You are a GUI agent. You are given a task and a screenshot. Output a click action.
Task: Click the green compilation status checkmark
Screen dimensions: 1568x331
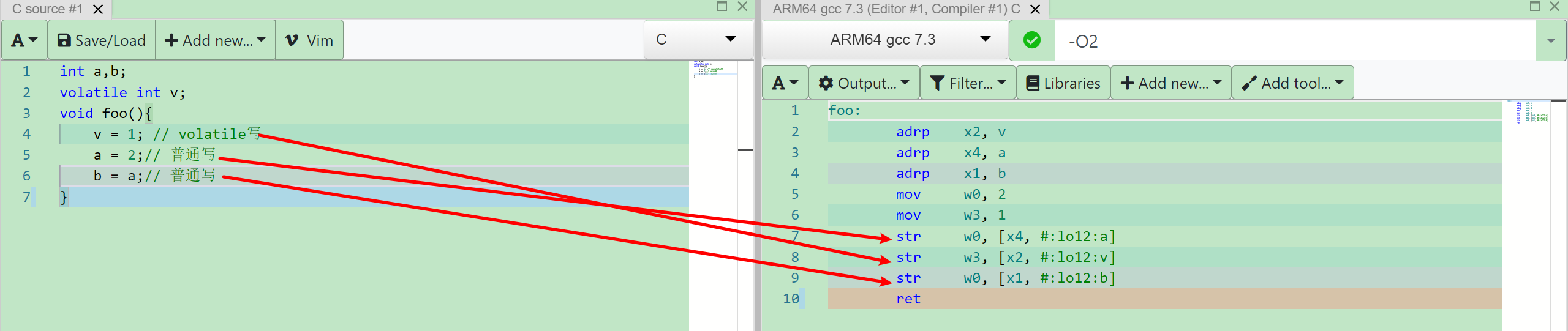[1032, 40]
